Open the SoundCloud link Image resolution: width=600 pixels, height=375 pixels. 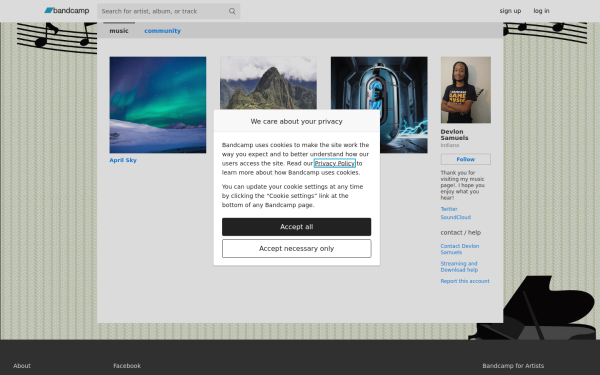coord(455,217)
